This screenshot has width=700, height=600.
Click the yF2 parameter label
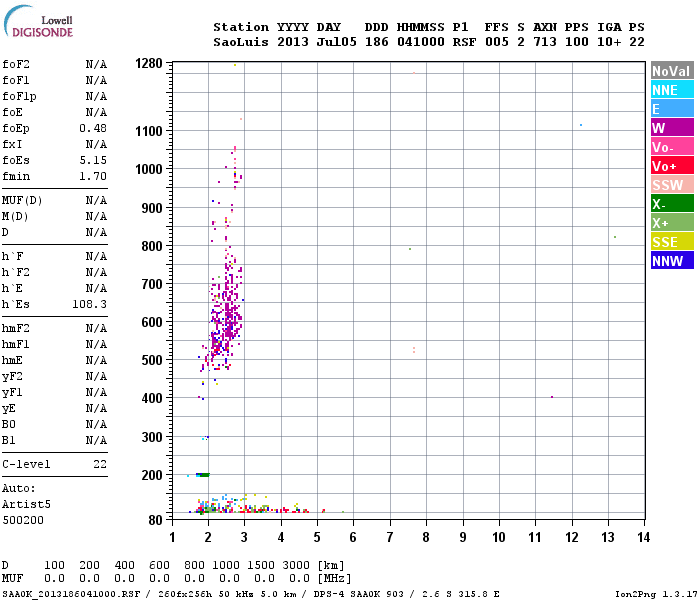pyautogui.click(x=12, y=377)
